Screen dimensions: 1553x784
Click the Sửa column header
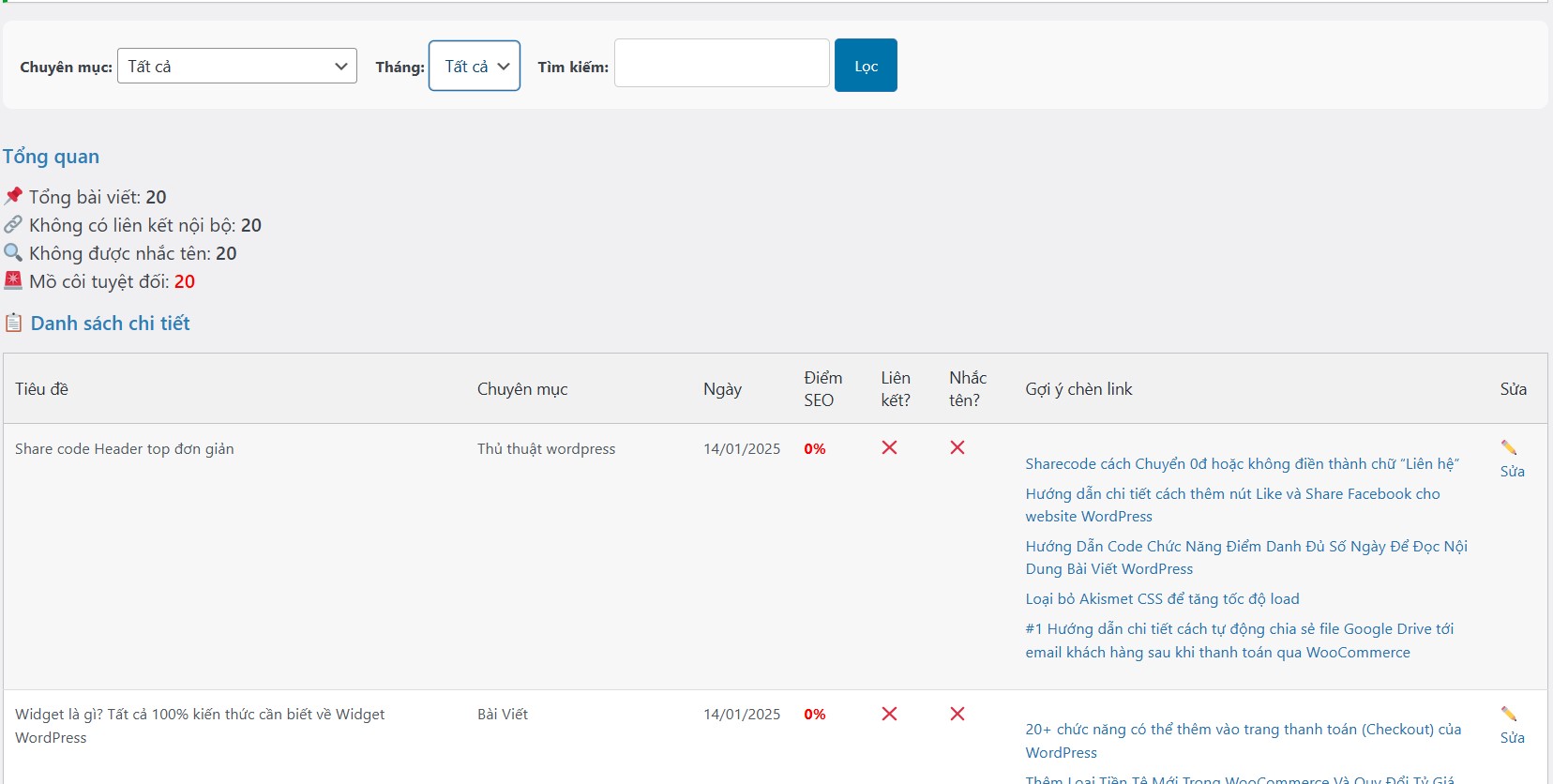(1513, 389)
